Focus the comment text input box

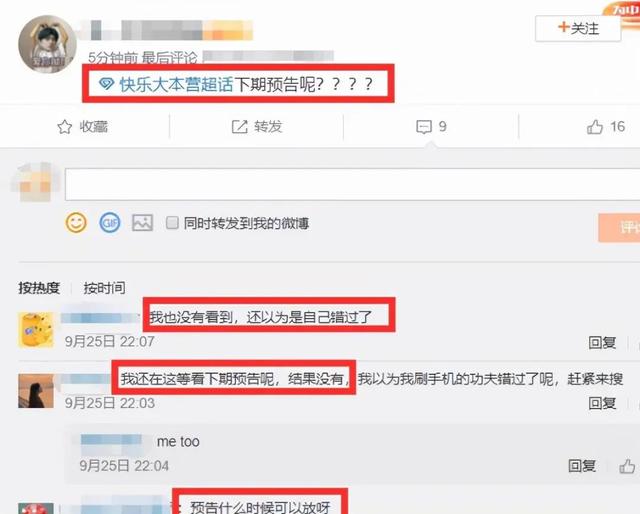point(352,184)
